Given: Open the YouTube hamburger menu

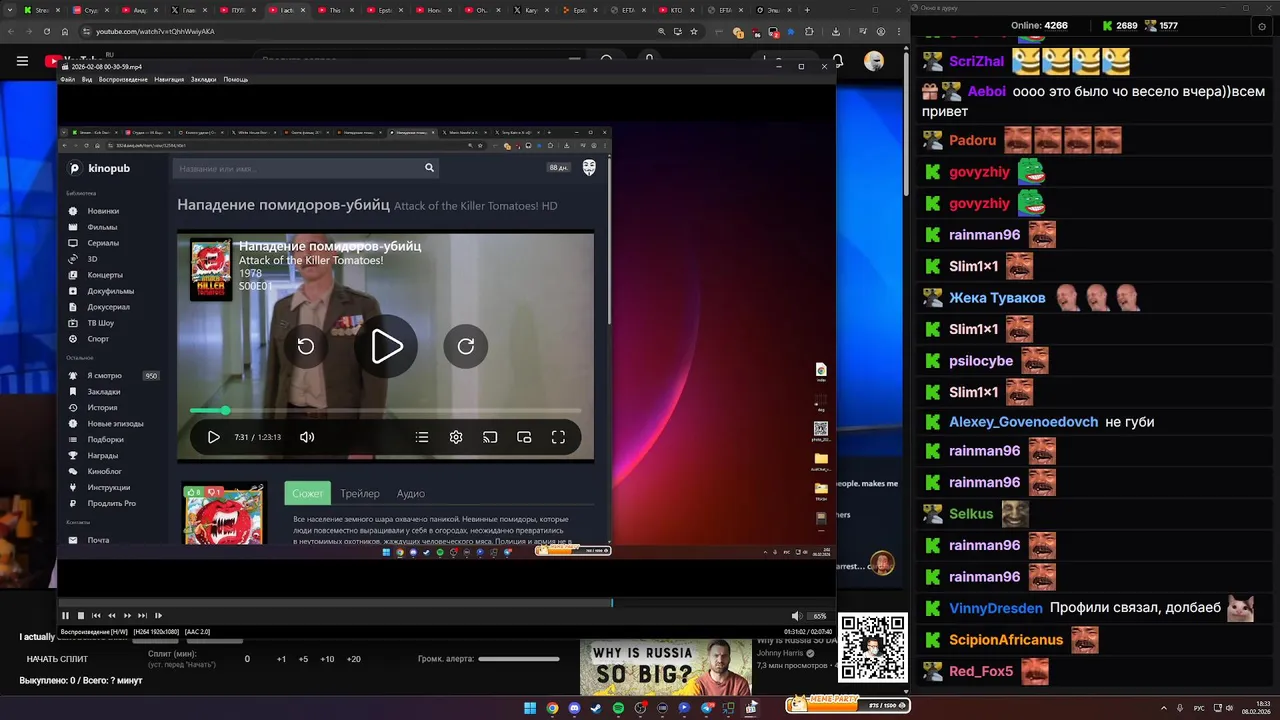Looking at the screenshot, I should [22, 61].
